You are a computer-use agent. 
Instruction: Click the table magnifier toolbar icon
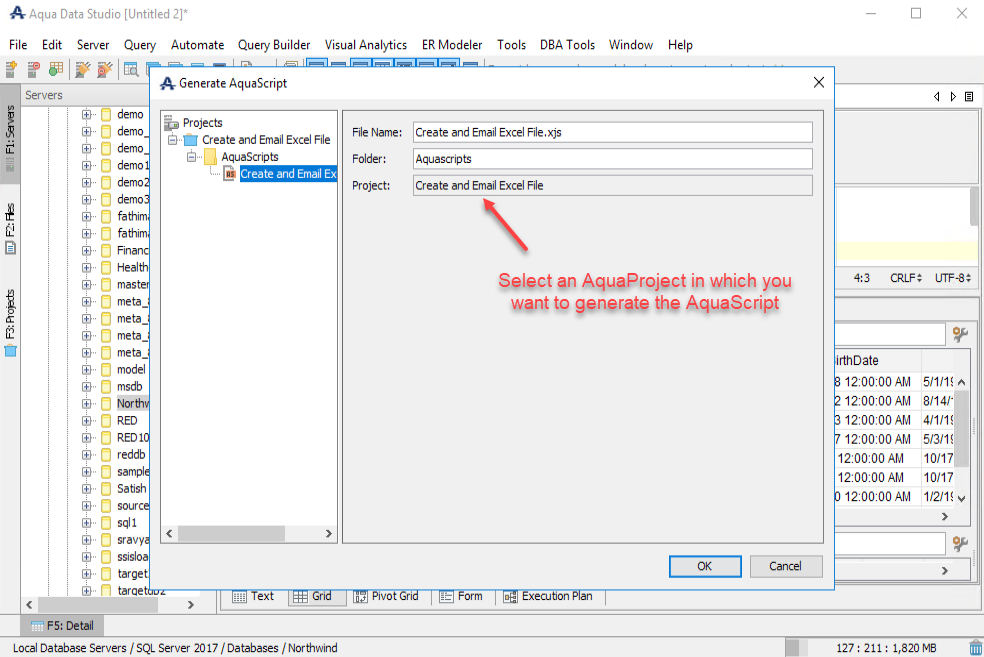(x=131, y=69)
